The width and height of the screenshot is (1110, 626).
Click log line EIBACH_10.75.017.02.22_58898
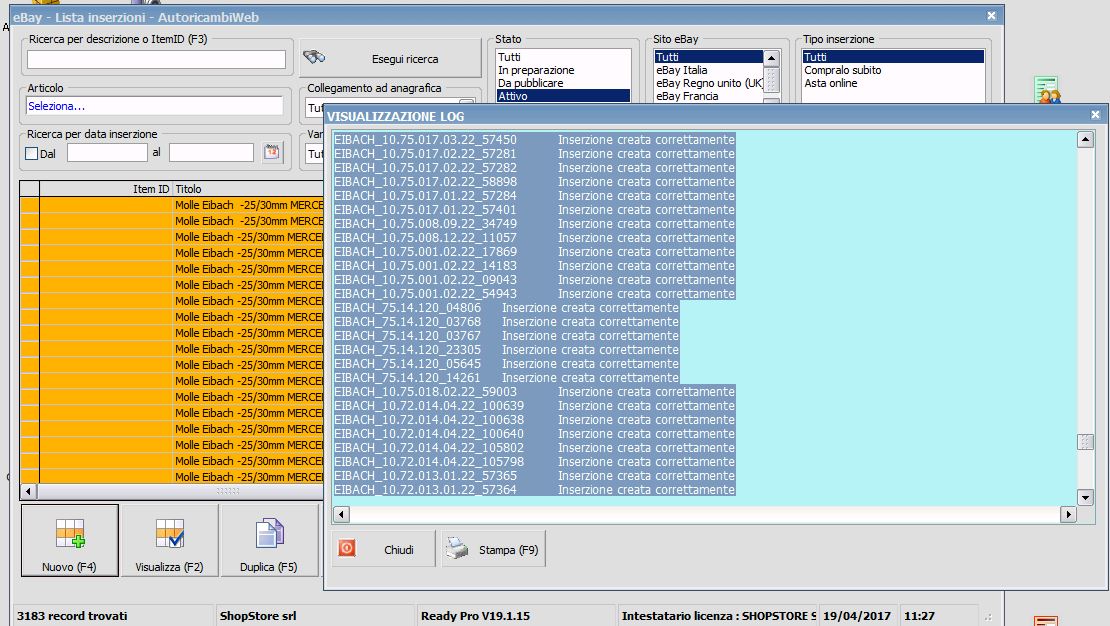pyautogui.click(x=534, y=182)
